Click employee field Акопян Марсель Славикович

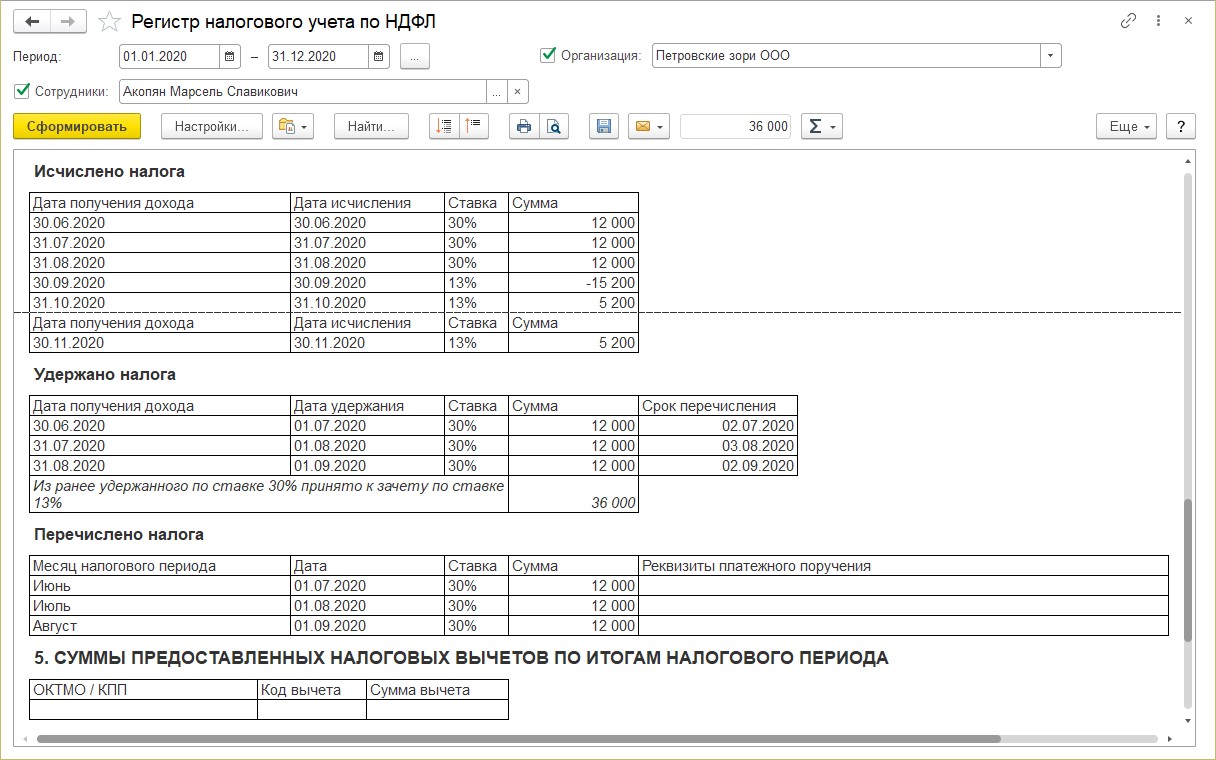(x=303, y=92)
